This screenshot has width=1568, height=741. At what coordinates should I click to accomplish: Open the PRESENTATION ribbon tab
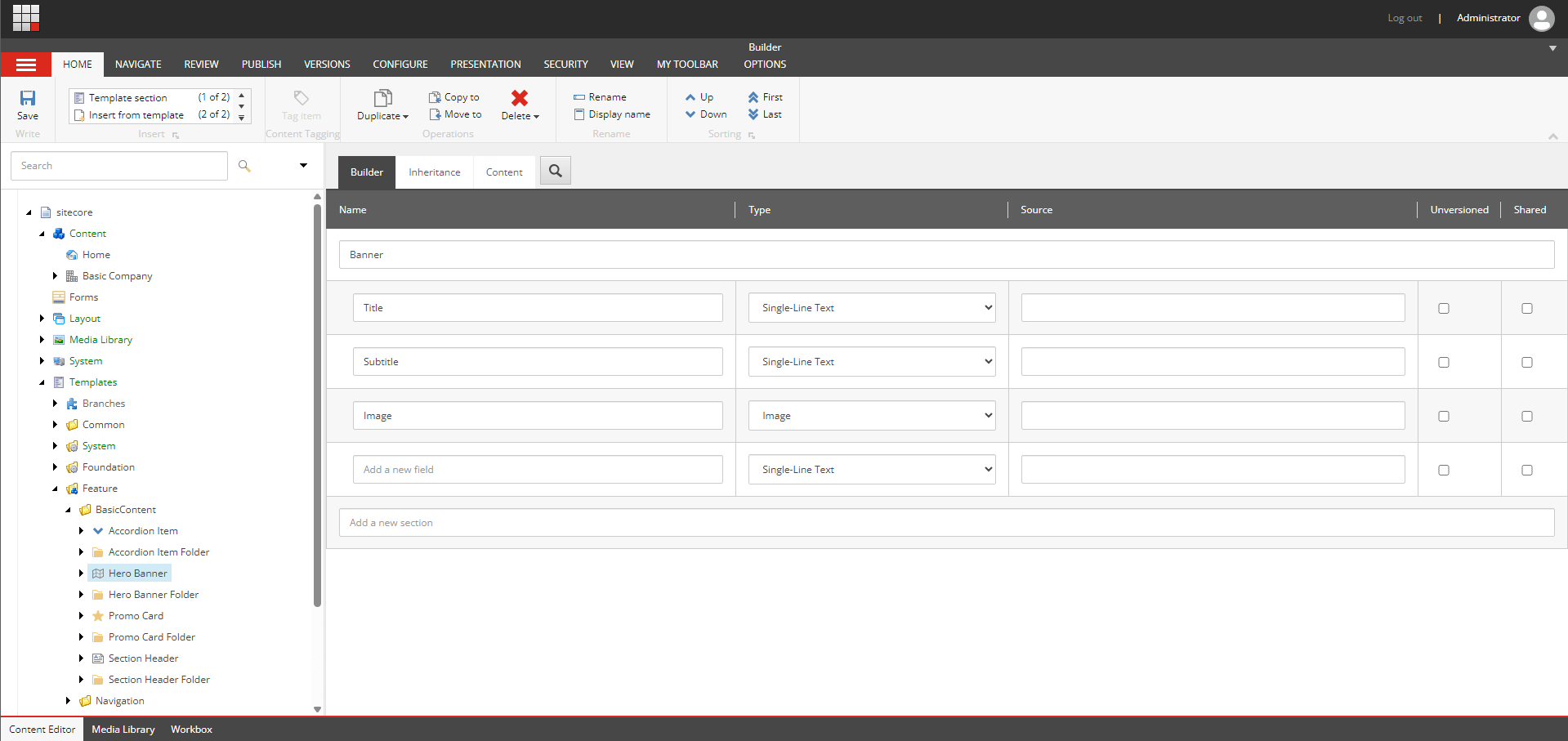pyautogui.click(x=485, y=65)
